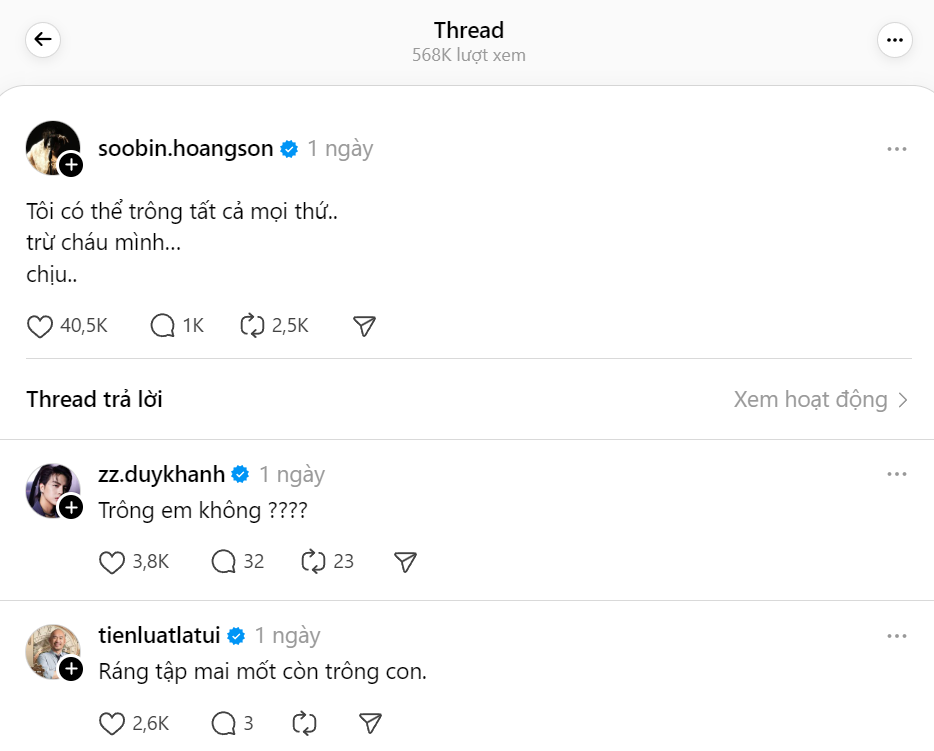This screenshot has width=934, height=751.
Task: Open comments on soobin.hoangson's post
Action: click(x=163, y=325)
